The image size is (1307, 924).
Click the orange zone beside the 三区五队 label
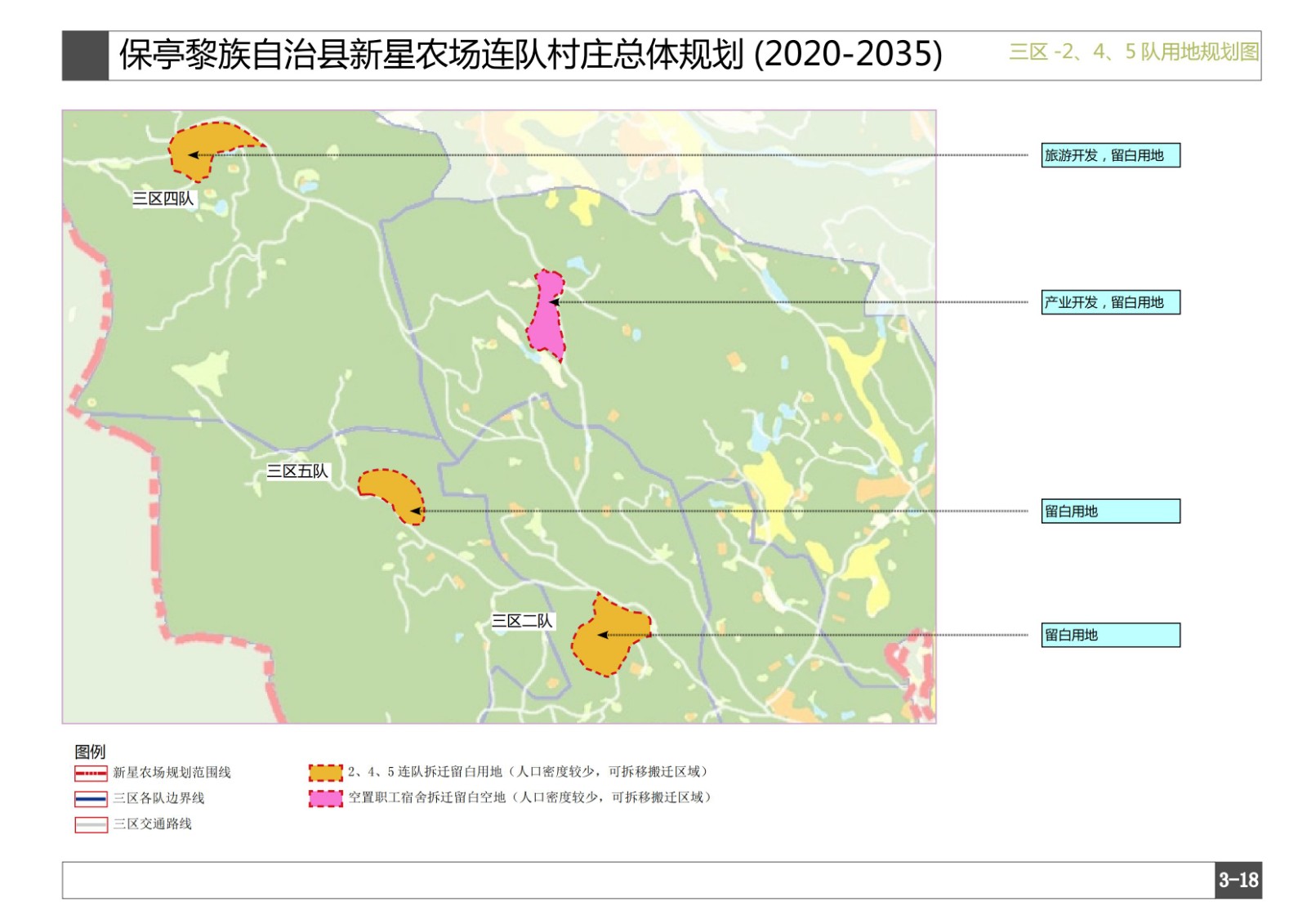point(390,490)
